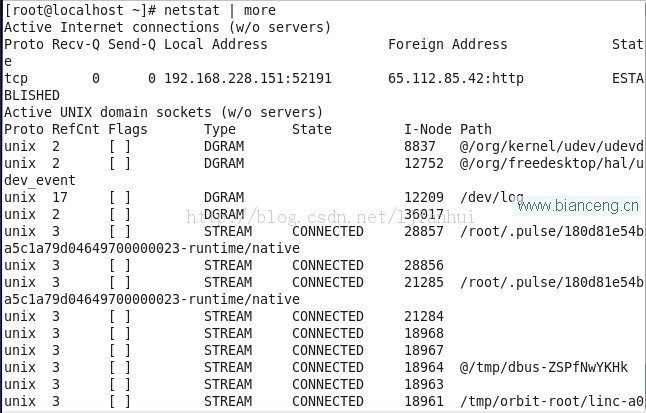Click the /tmp/orbit-root/linc path entry

coord(551,401)
